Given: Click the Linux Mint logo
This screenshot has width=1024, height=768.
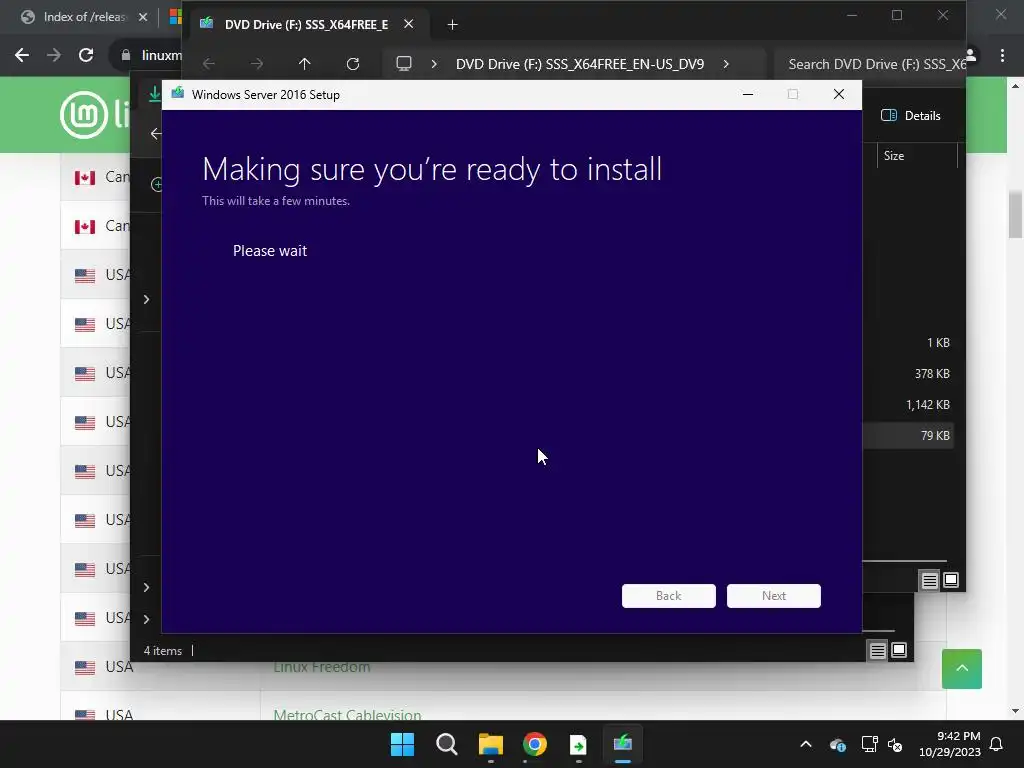Looking at the screenshot, I should coord(95,115).
